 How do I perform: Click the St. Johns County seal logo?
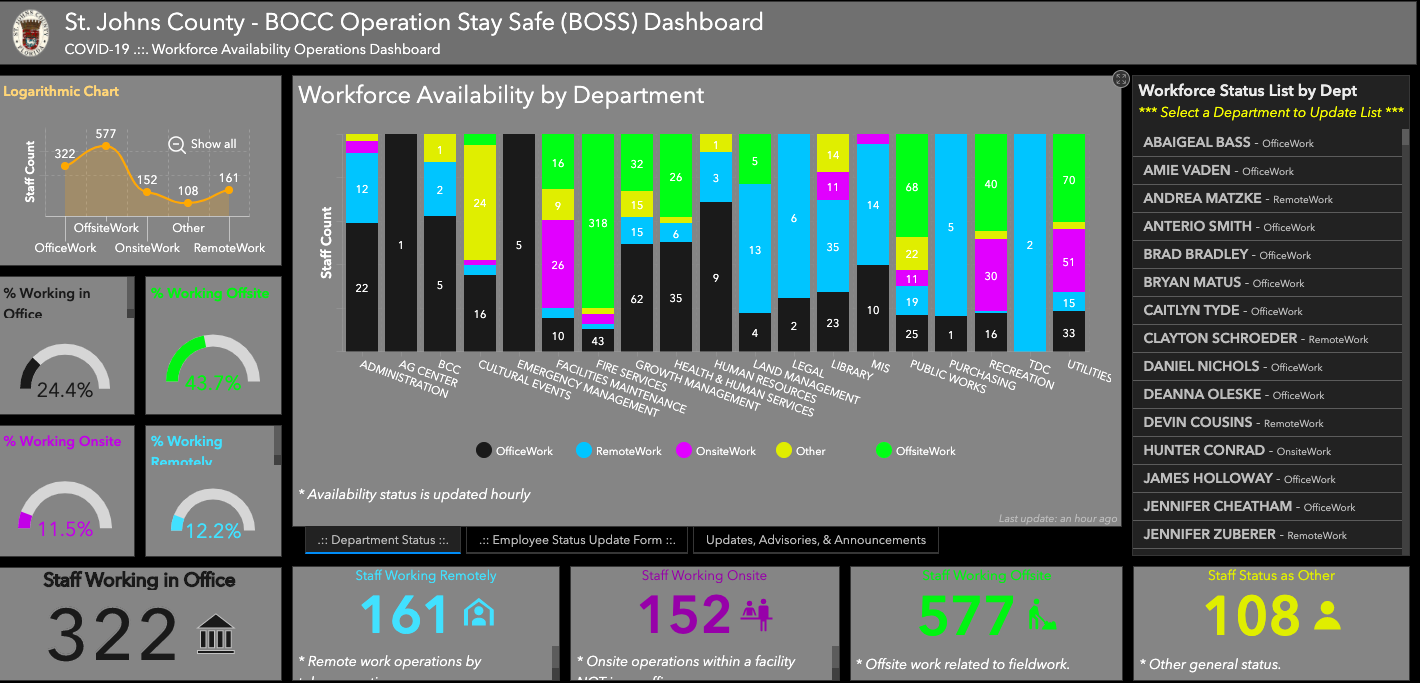tap(31, 34)
